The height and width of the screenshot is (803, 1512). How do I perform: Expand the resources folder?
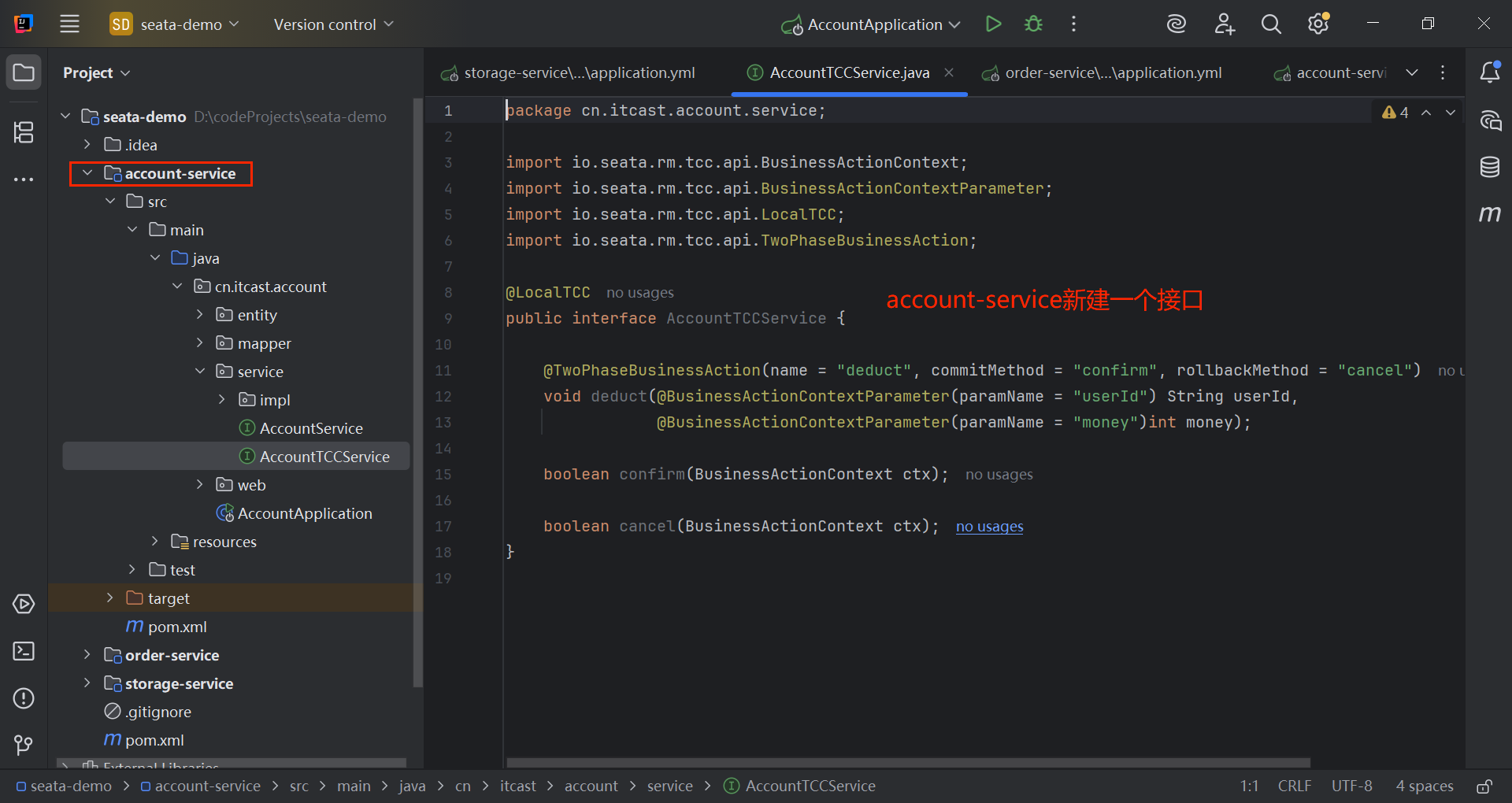click(155, 542)
